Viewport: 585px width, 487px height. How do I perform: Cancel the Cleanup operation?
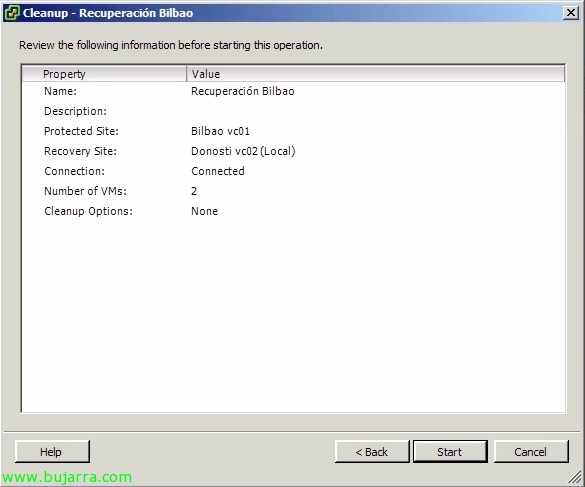pyautogui.click(x=531, y=452)
